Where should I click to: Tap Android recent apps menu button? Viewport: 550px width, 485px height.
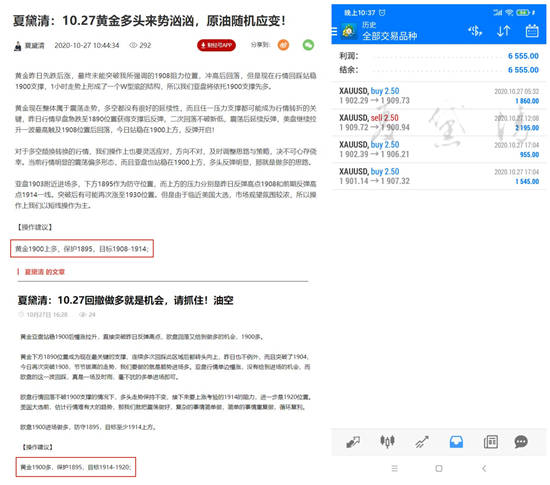coord(395,469)
